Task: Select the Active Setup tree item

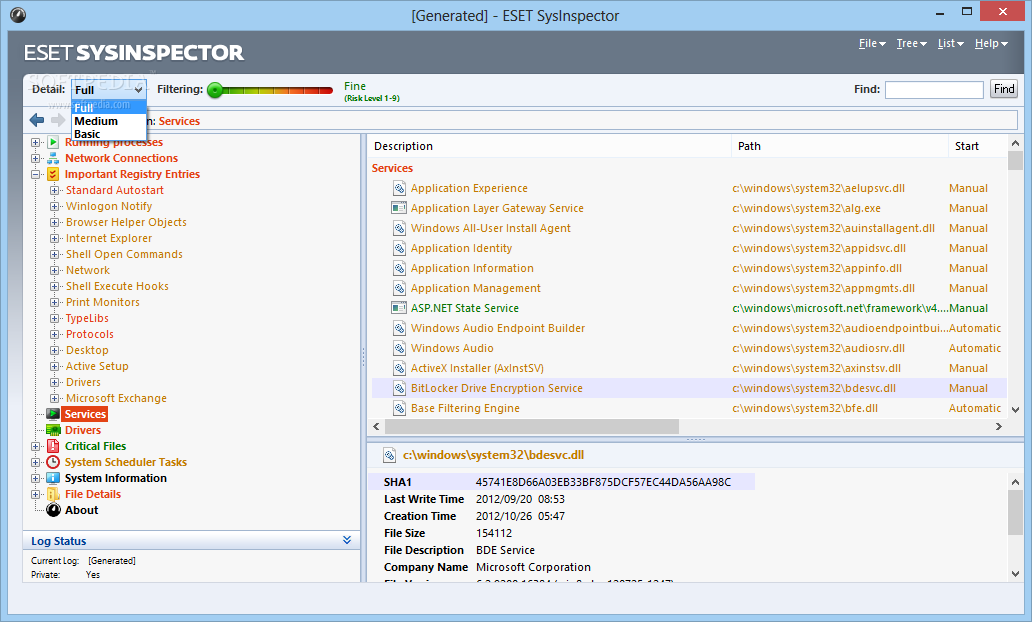Action: pos(97,366)
